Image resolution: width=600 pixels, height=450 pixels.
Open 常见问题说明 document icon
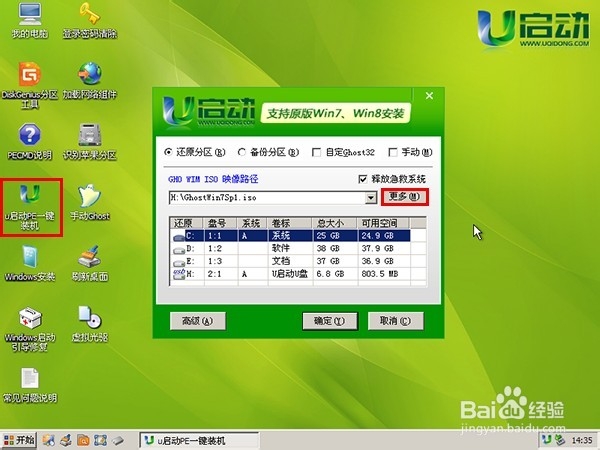(x=30, y=385)
